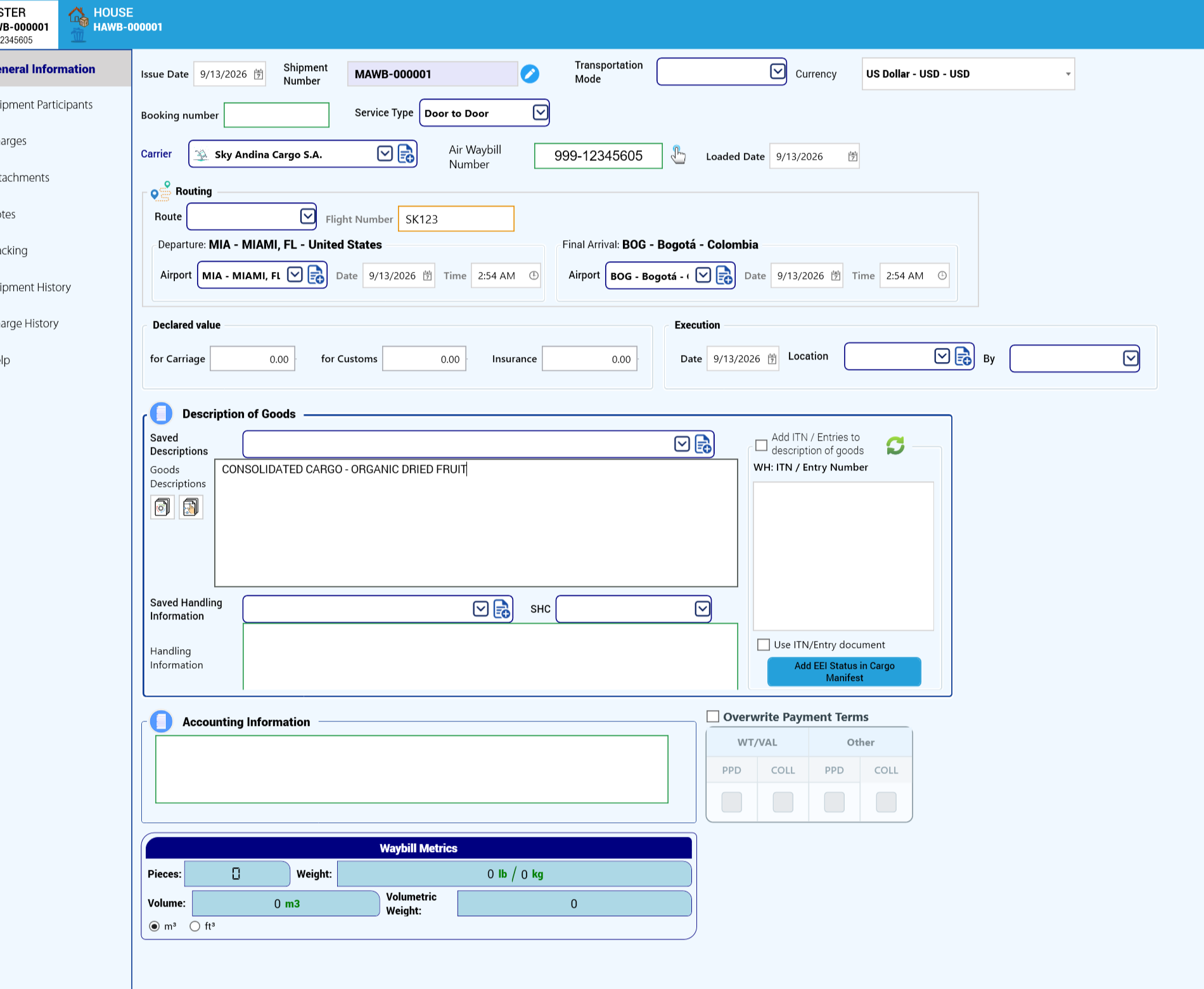Open the Issue Date calendar picker
This screenshot has height=989, width=1204.
click(259, 74)
